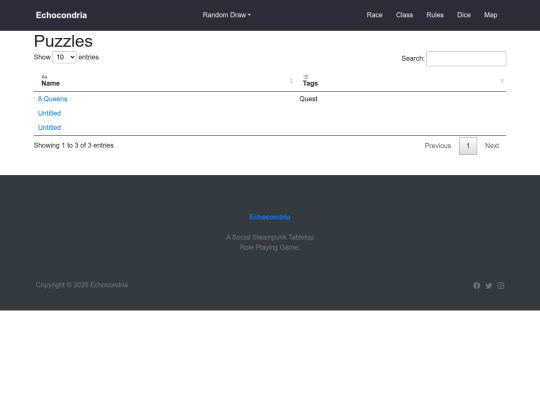Click the Puzzles page heading
The width and height of the screenshot is (540, 405).
(63, 41)
